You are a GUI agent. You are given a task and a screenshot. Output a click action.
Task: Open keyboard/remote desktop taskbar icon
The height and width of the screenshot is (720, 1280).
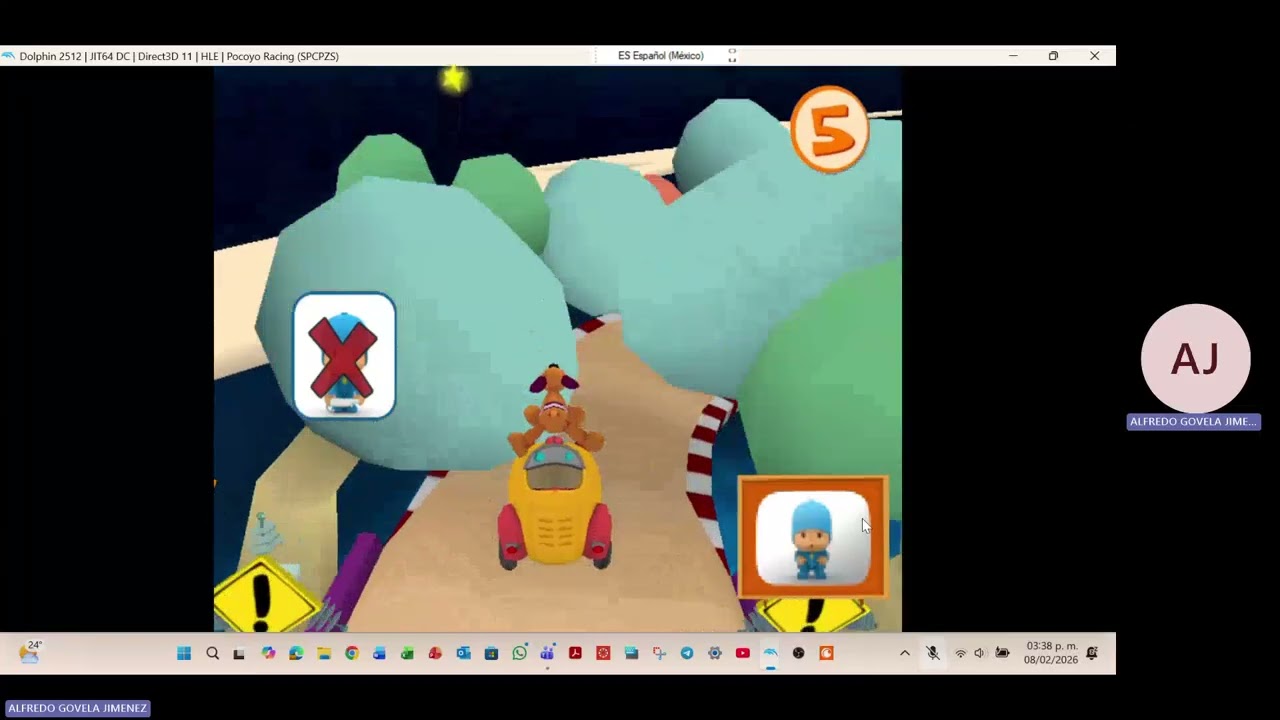[631, 653]
